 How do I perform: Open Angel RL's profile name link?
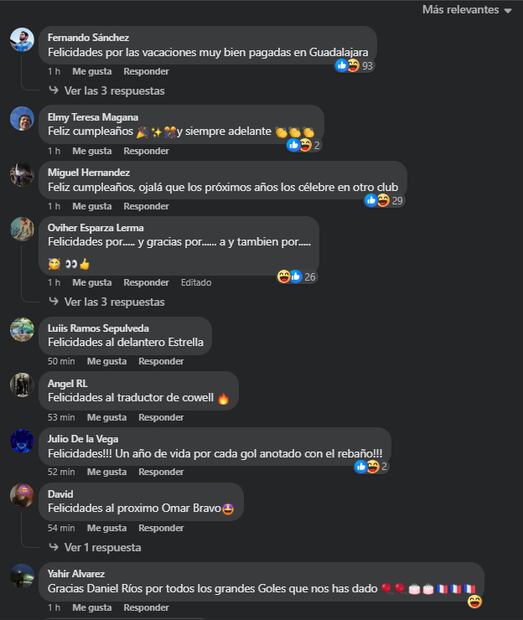pyautogui.click(x=68, y=384)
